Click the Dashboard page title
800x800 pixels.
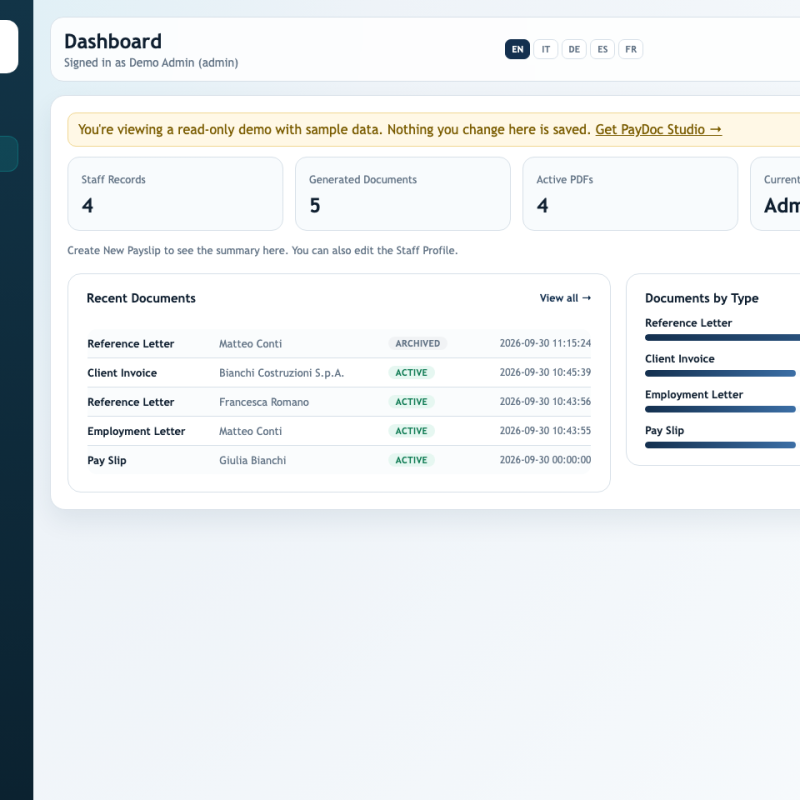pyautogui.click(x=113, y=41)
